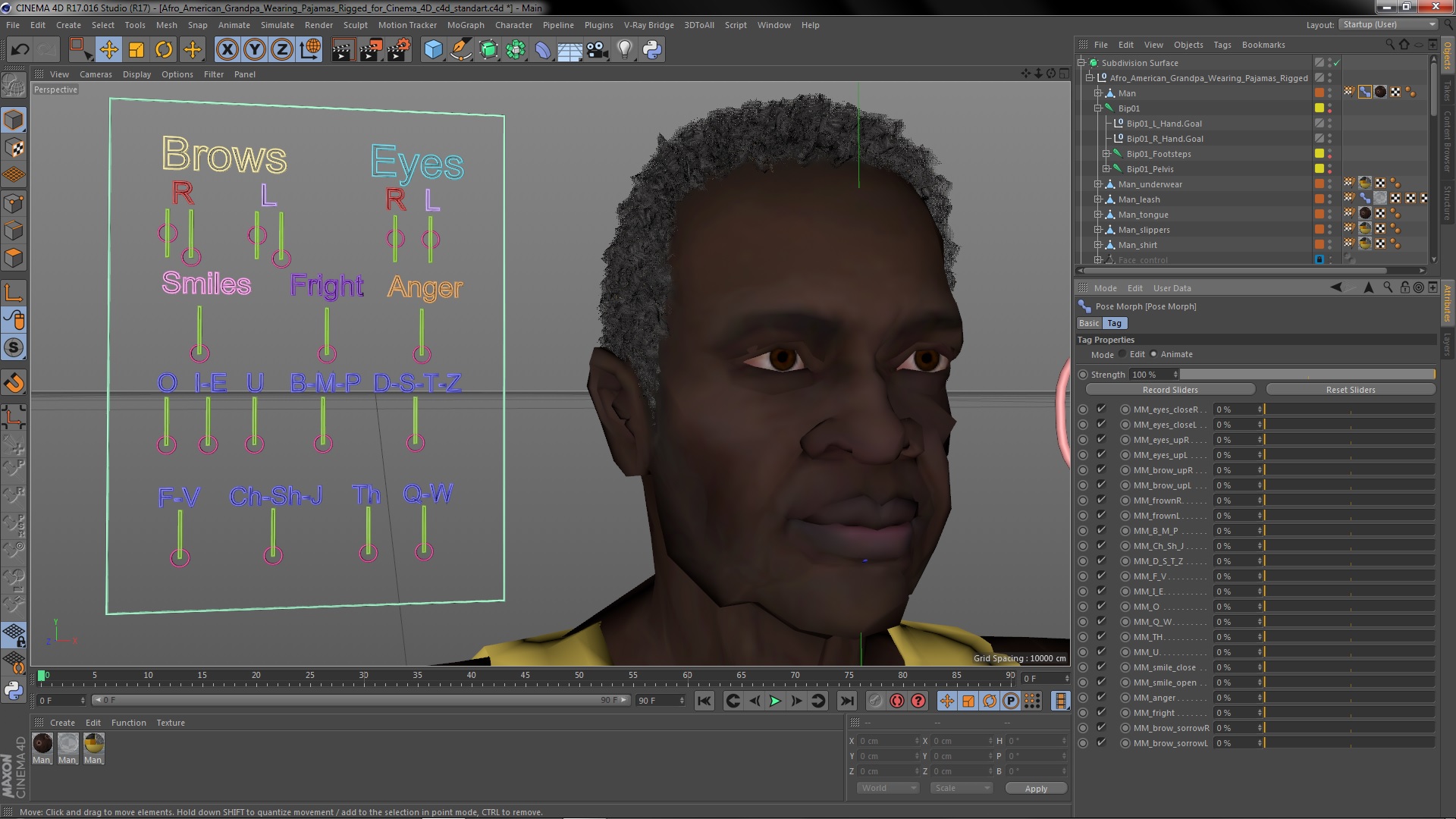Viewport: 1456px width, 819px height.
Task: Toggle visibility of Man_shirt layer
Action: (1333, 242)
